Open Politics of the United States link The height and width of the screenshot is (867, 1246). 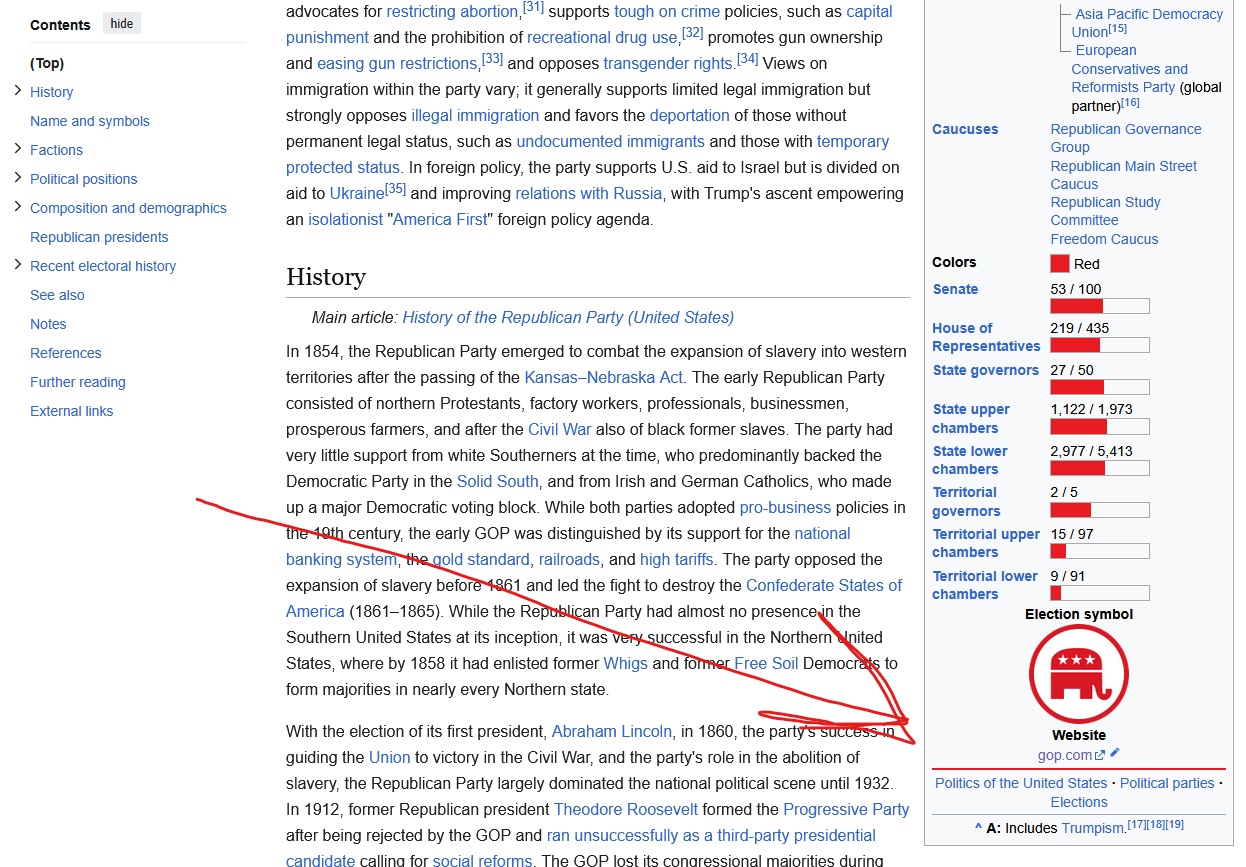pyautogui.click(x=1021, y=783)
